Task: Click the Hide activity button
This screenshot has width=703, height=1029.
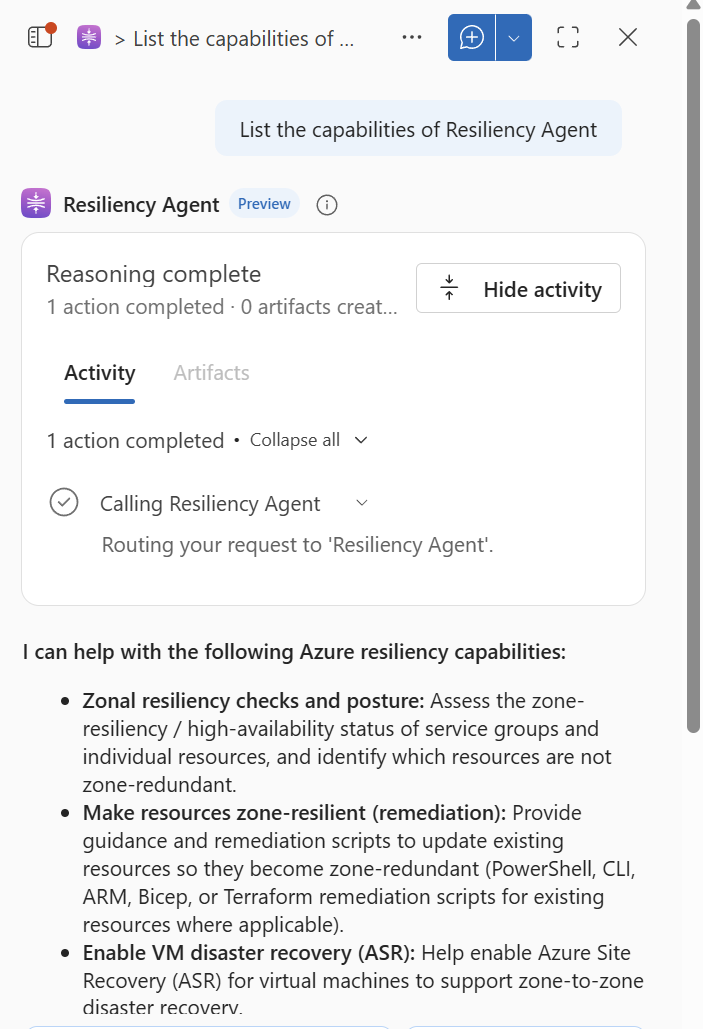Action: point(518,289)
